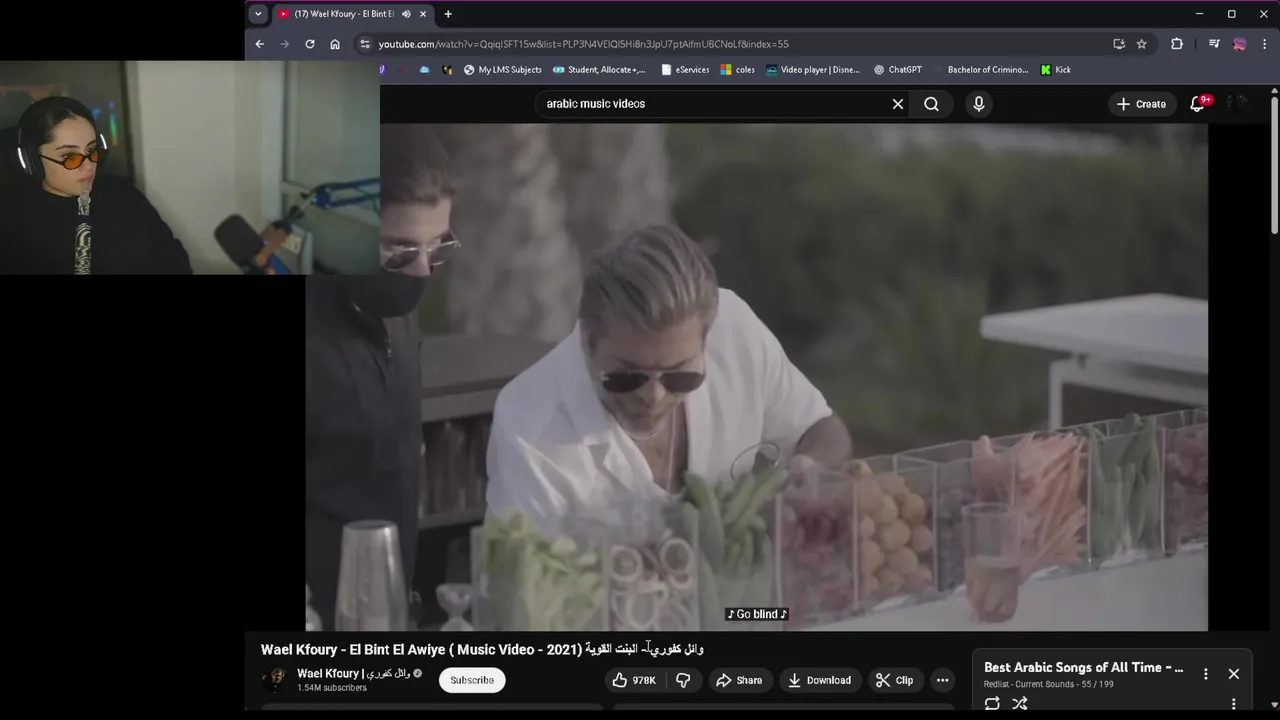Screen dimensions: 1280x720
Task: Open the Chrome three-dot menu
Action: [1265, 44]
